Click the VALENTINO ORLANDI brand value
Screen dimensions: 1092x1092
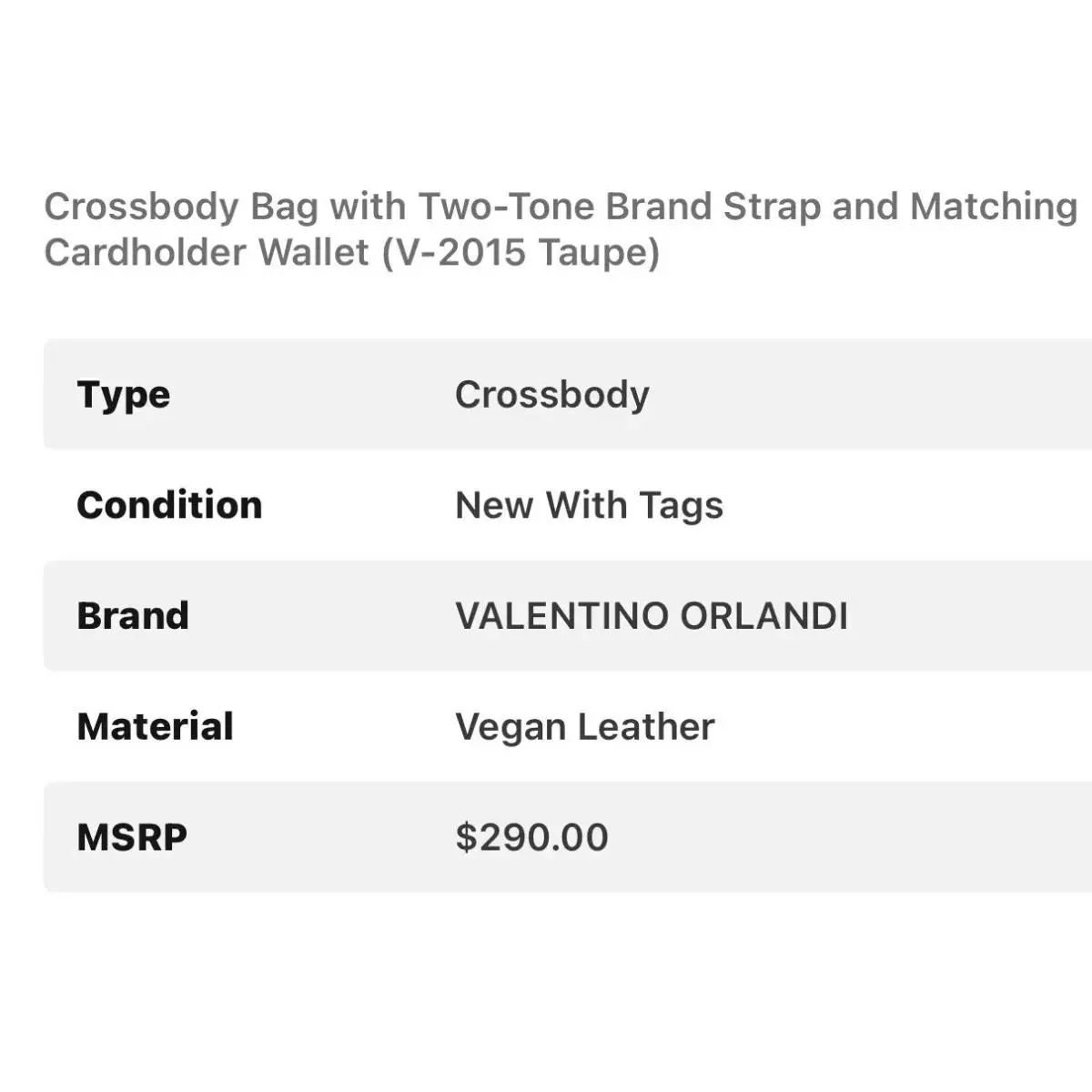652,616
